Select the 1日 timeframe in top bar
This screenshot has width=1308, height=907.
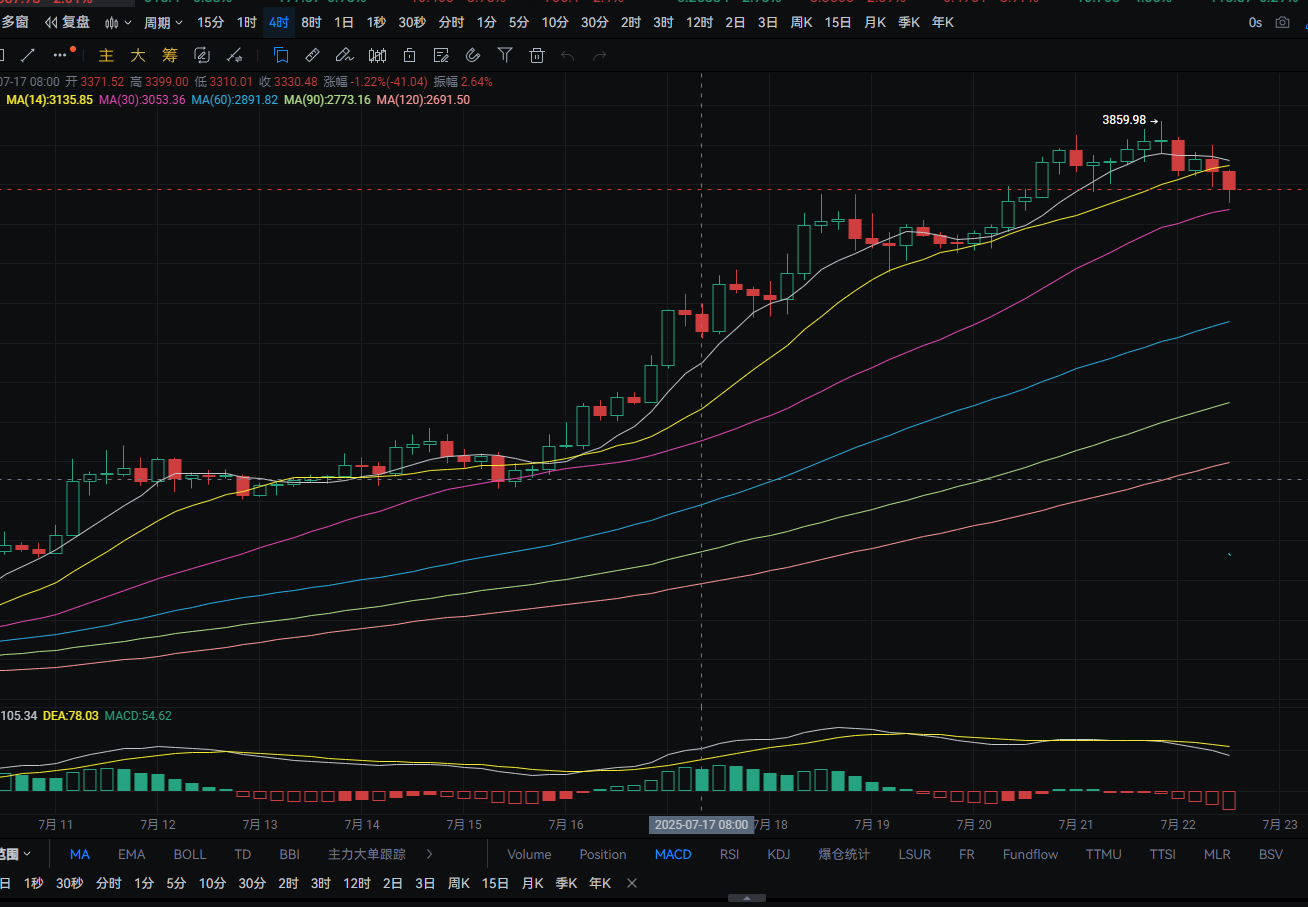344,22
